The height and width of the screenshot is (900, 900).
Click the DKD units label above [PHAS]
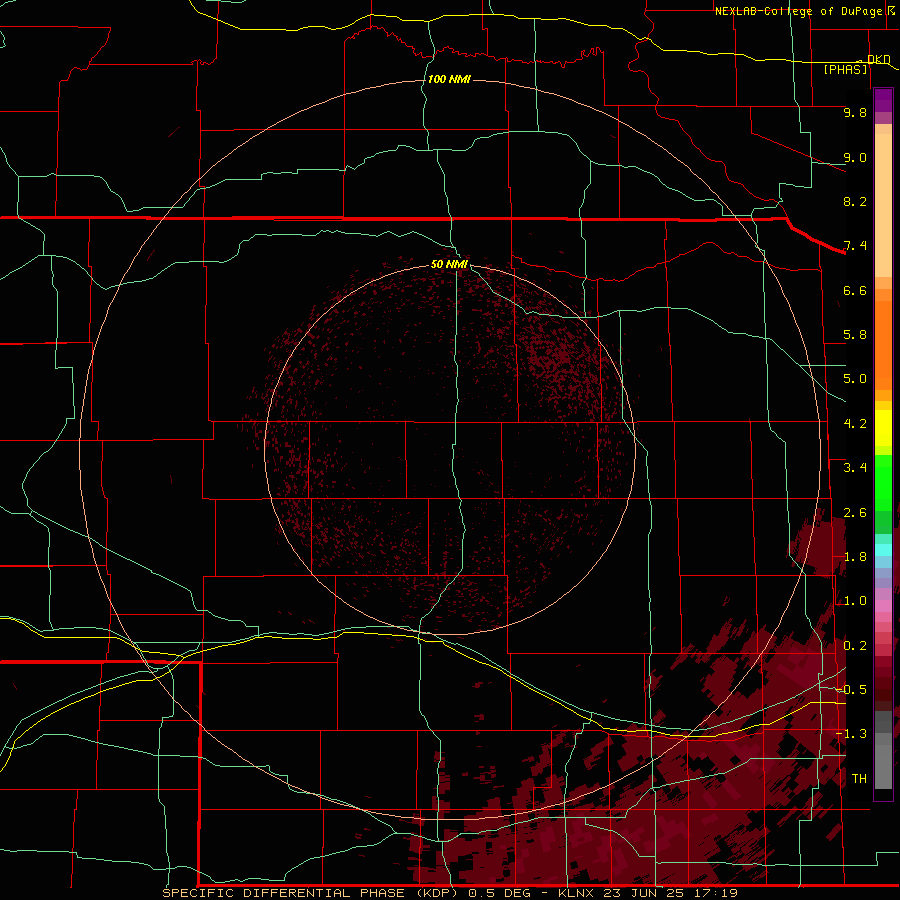878,59
